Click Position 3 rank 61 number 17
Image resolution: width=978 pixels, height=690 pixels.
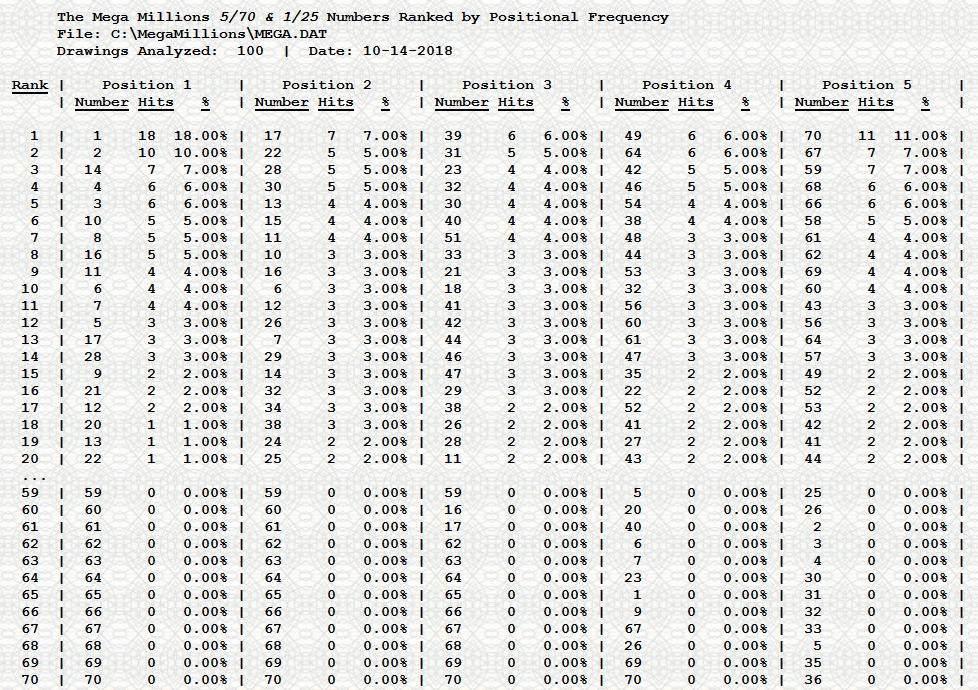(453, 527)
